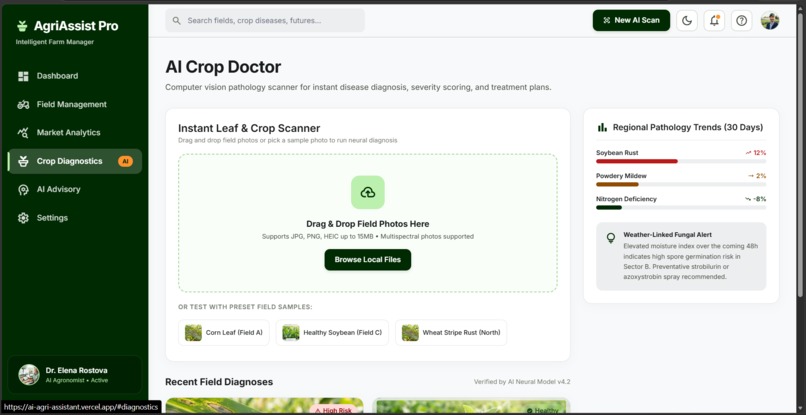Screen dimensions: 806x415
Task: Click the magnifier icon in search bar
Action: tap(176, 21)
